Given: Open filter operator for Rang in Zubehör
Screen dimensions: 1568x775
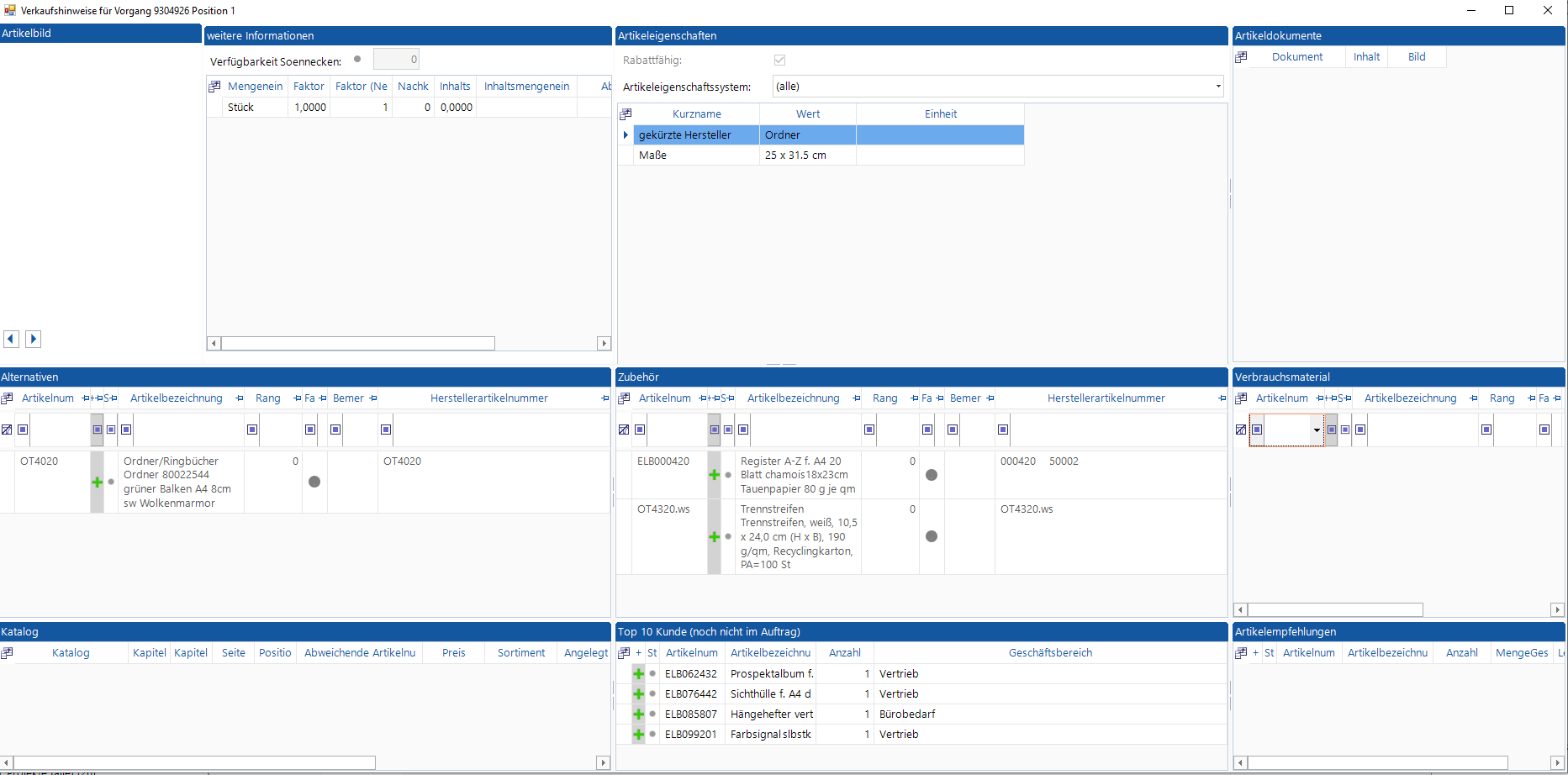Looking at the screenshot, I should [x=869, y=430].
